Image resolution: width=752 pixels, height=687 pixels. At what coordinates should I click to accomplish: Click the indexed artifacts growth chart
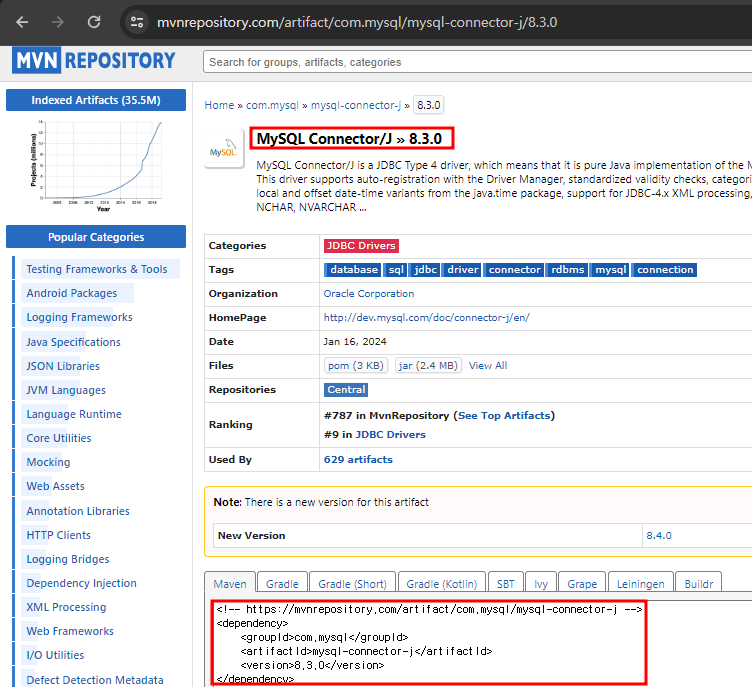96,166
